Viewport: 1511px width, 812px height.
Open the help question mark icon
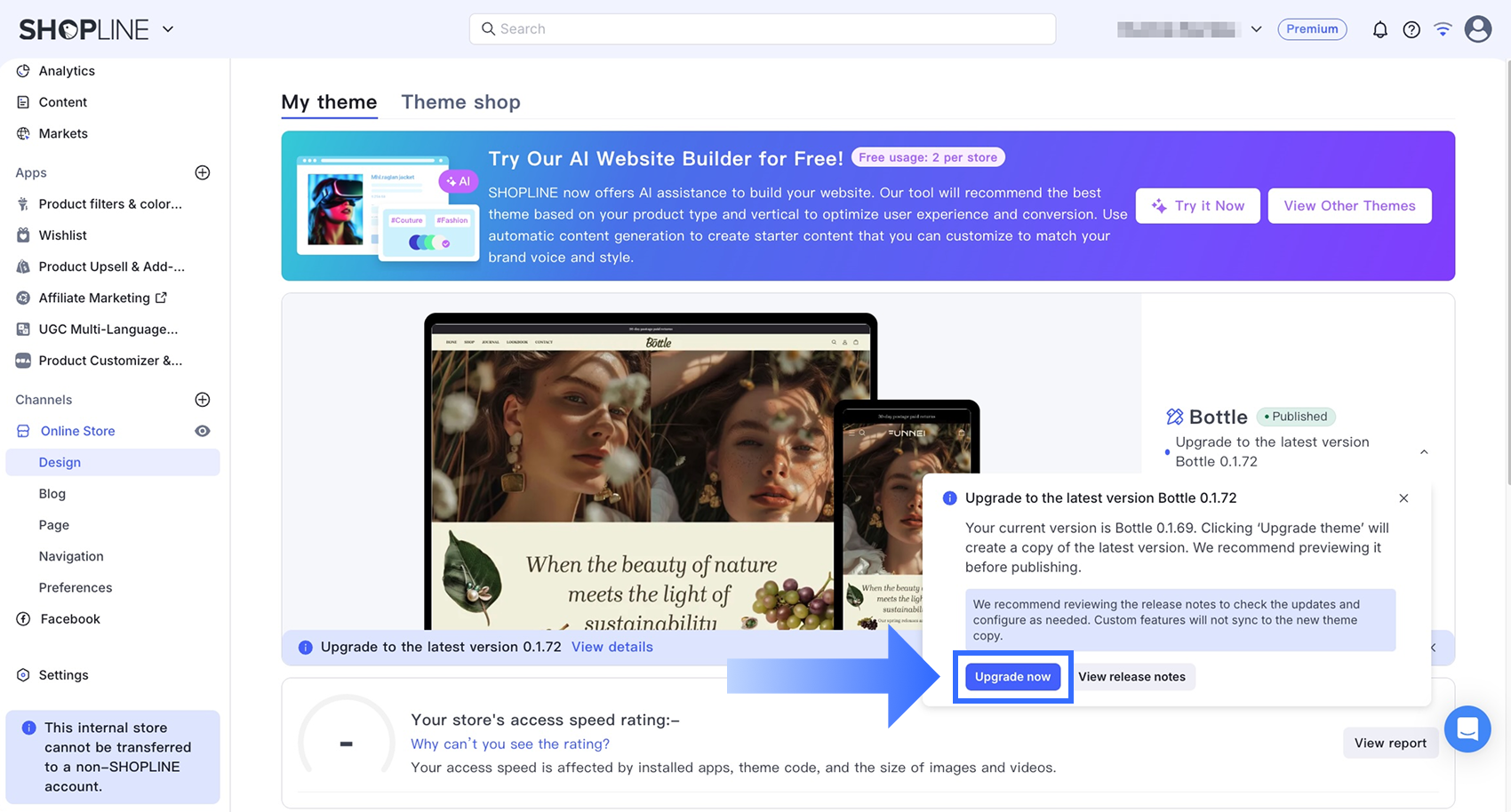[1411, 29]
